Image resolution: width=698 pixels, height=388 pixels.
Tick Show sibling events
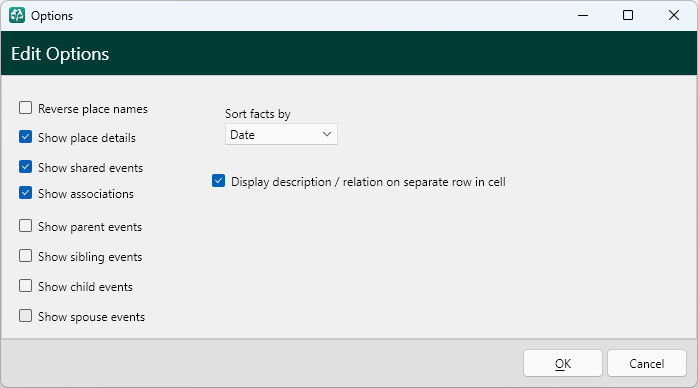tap(25, 256)
